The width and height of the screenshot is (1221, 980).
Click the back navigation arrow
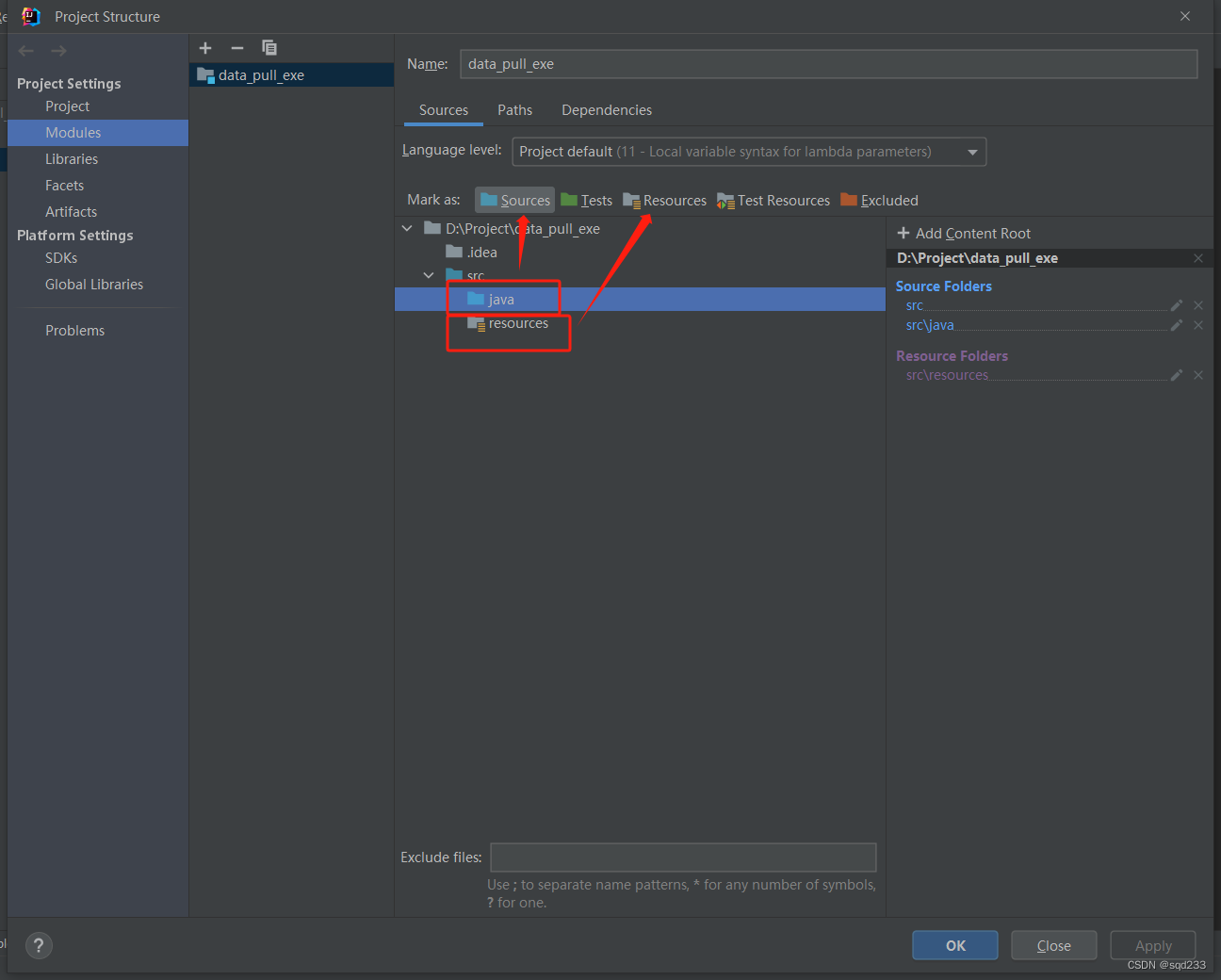coord(26,51)
